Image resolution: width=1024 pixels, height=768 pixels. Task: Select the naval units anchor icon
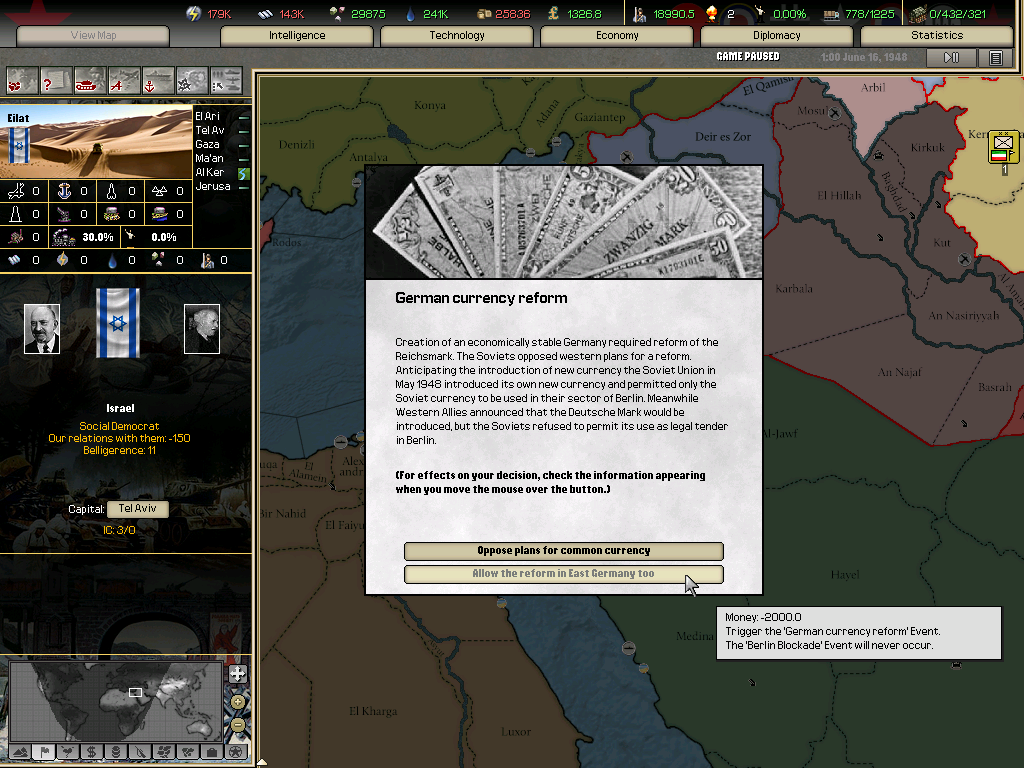click(x=158, y=80)
